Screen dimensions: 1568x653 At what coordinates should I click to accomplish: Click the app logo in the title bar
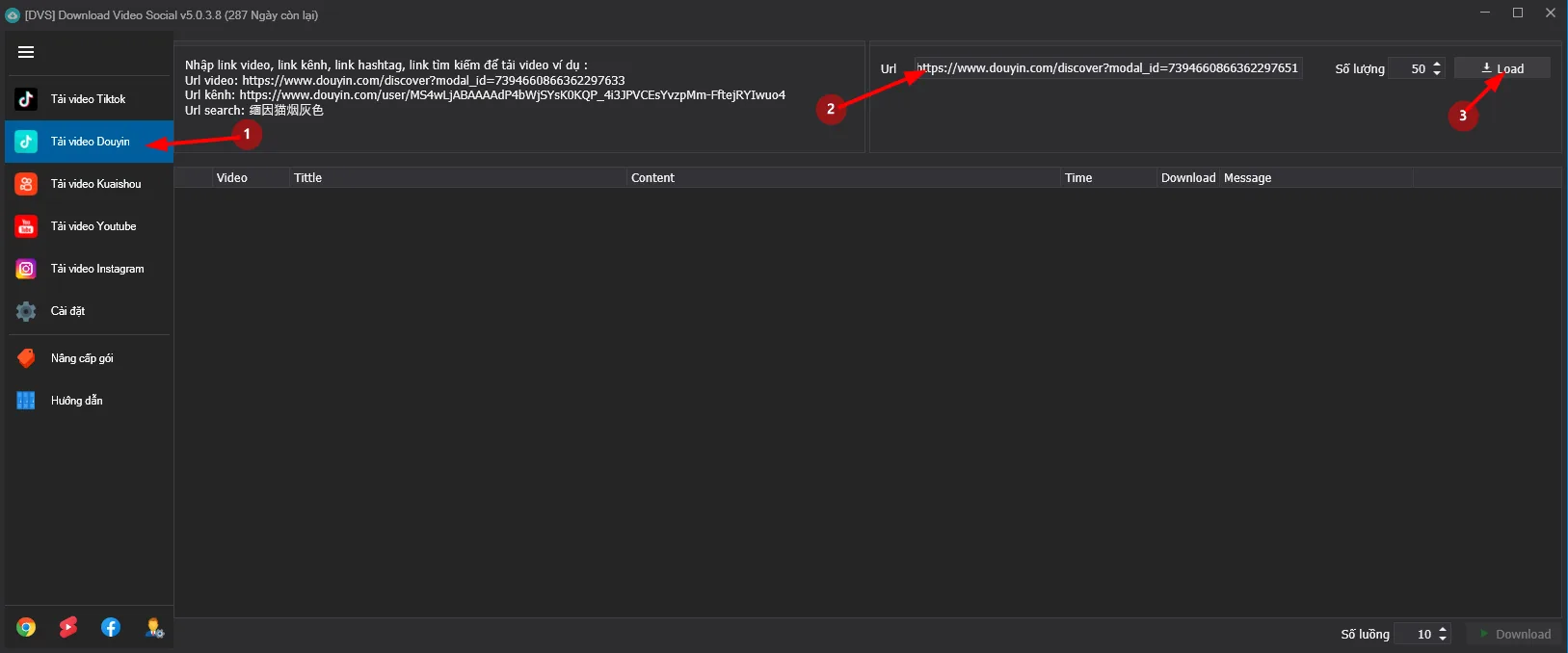[x=13, y=15]
